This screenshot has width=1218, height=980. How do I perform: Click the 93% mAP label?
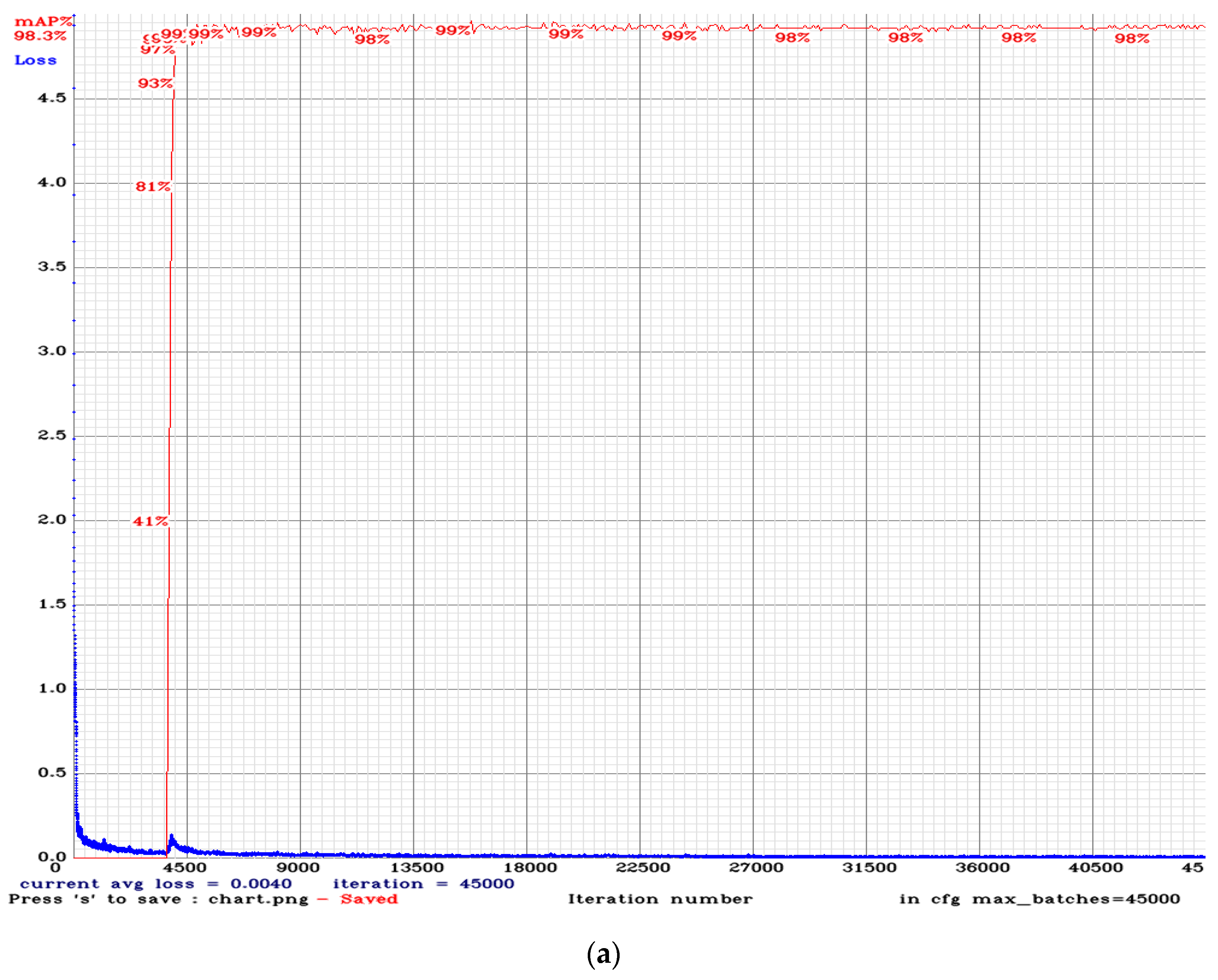[155, 84]
